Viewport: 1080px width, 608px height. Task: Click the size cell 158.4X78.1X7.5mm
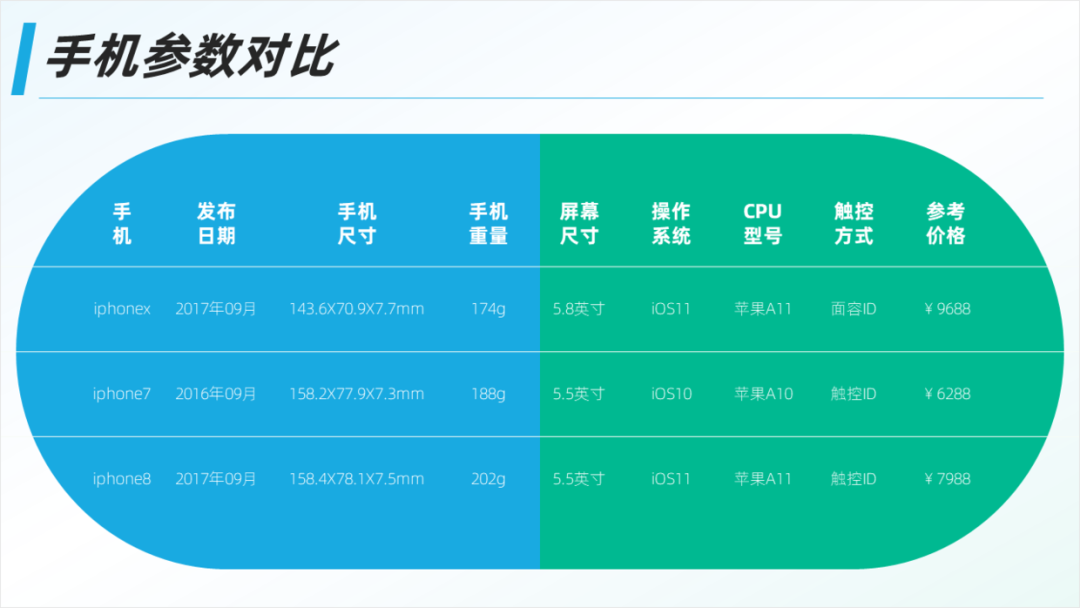coord(357,479)
